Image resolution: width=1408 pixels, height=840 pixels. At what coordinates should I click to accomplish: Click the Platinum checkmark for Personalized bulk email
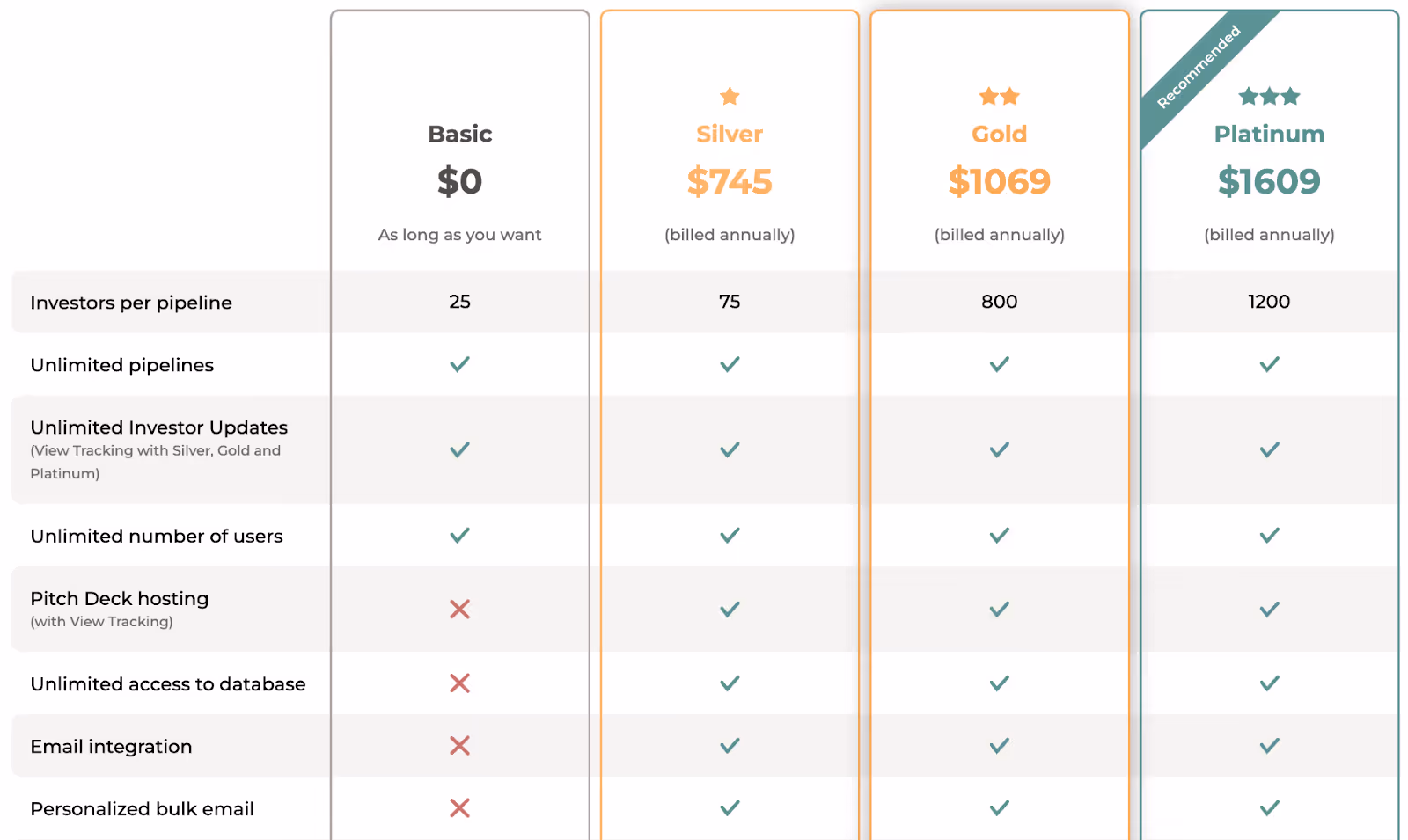pyautogui.click(x=1269, y=808)
